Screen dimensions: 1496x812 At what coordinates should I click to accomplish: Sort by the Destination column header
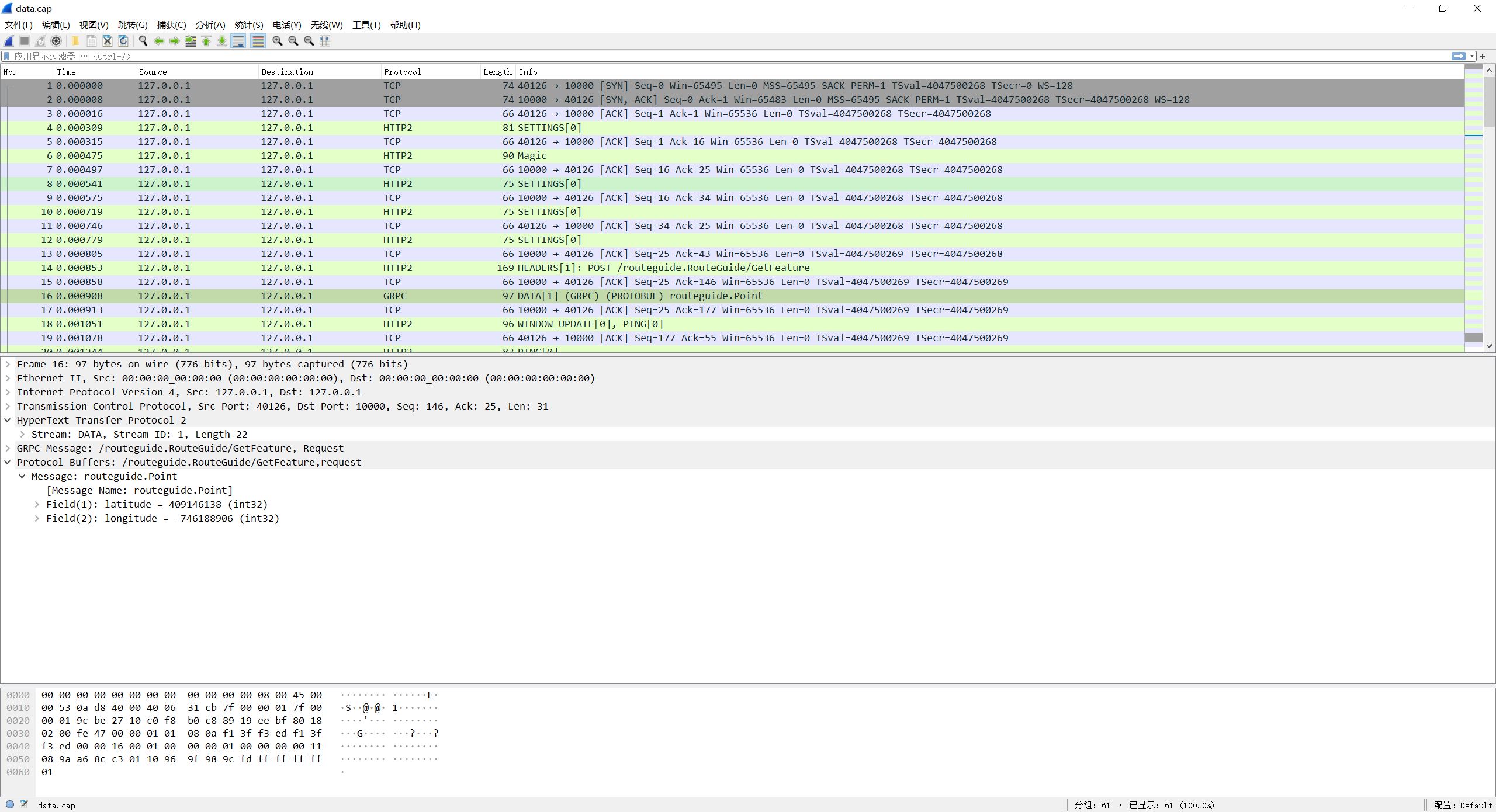tap(320, 72)
